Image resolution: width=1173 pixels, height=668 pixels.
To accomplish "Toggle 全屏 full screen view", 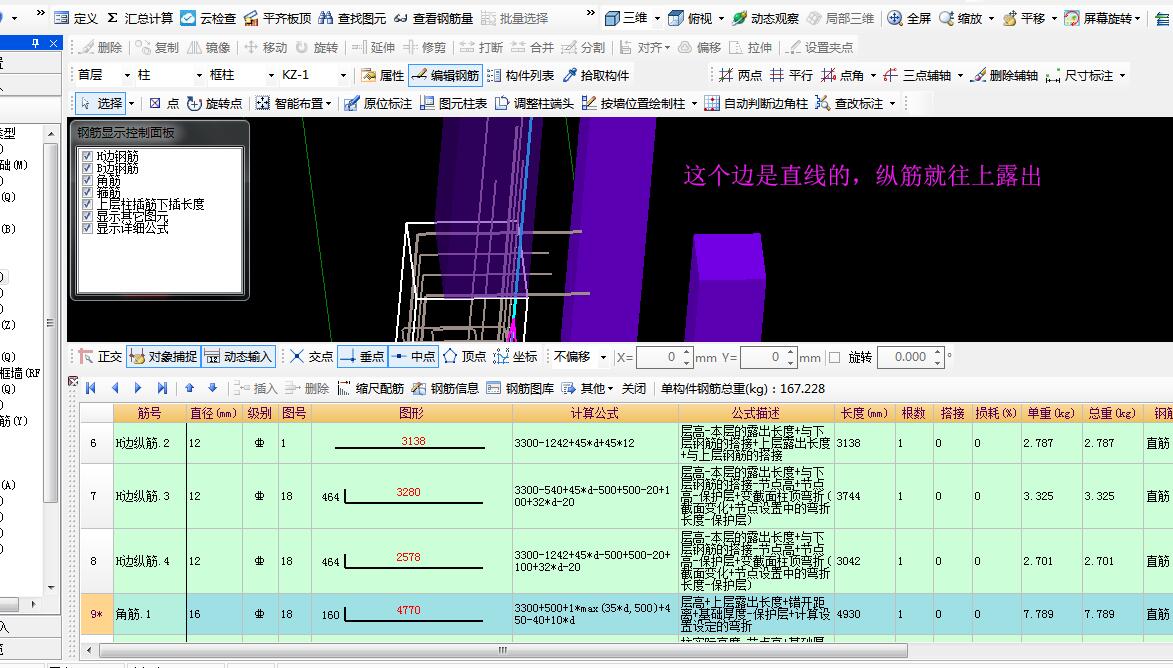I will tap(909, 18).
